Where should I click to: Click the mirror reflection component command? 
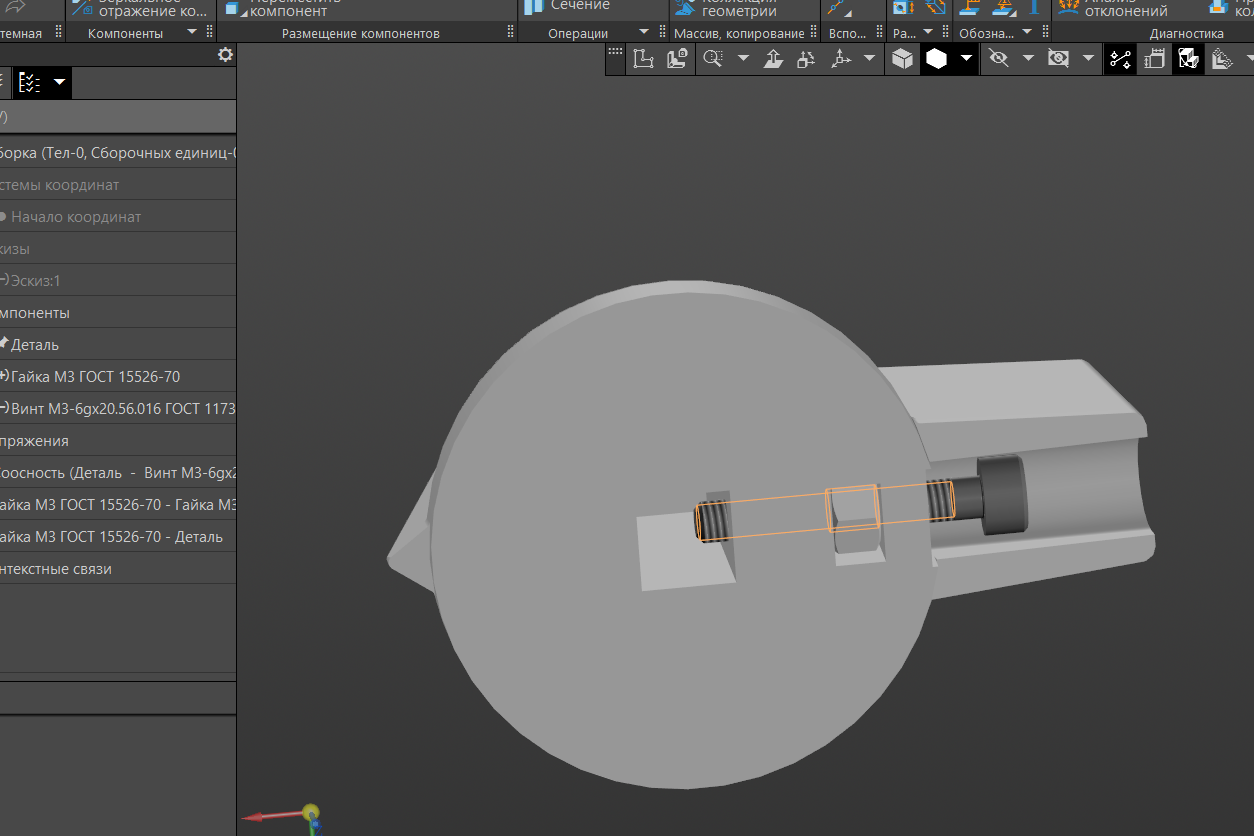(140, 8)
